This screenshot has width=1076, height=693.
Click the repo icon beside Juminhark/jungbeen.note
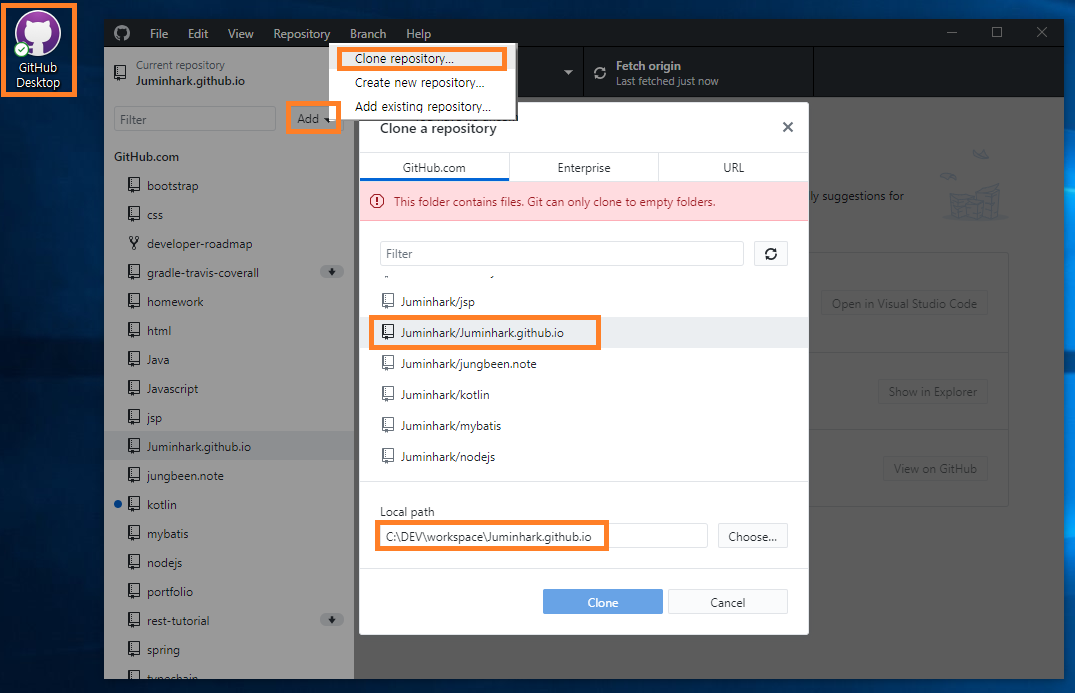click(388, 363)
